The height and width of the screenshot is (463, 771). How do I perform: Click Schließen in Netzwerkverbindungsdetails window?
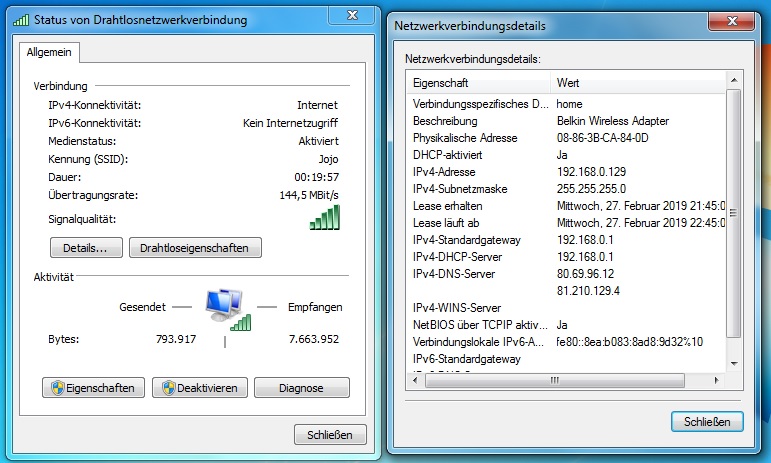click(707, 422)
